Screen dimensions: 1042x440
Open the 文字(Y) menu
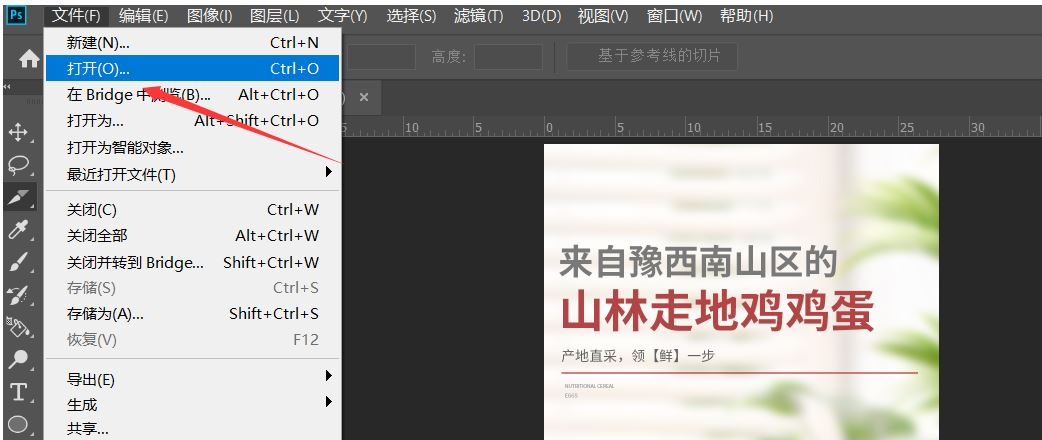(x=342, y=15)
